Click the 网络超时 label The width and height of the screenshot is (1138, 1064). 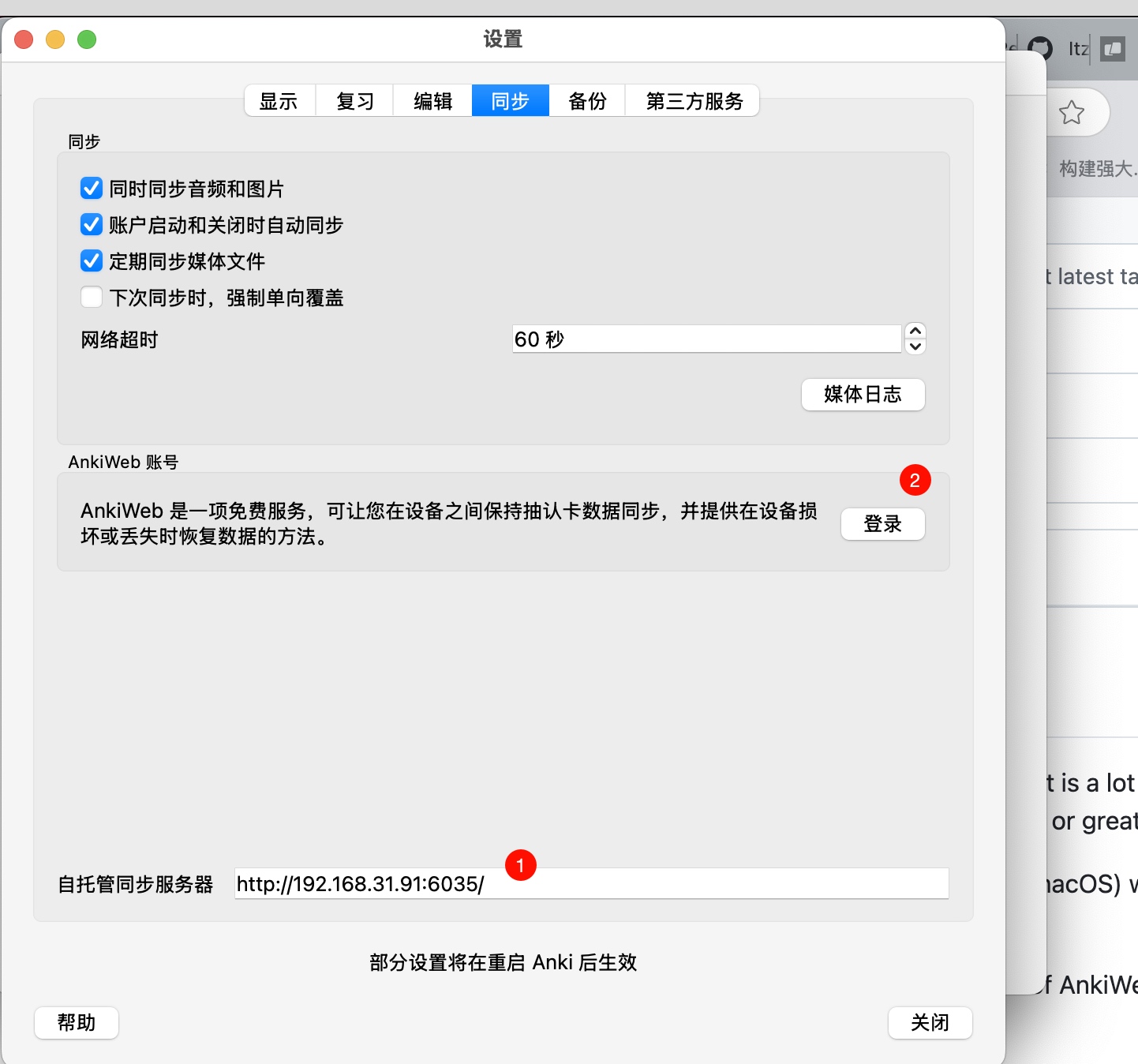click(x=119, y=339)
